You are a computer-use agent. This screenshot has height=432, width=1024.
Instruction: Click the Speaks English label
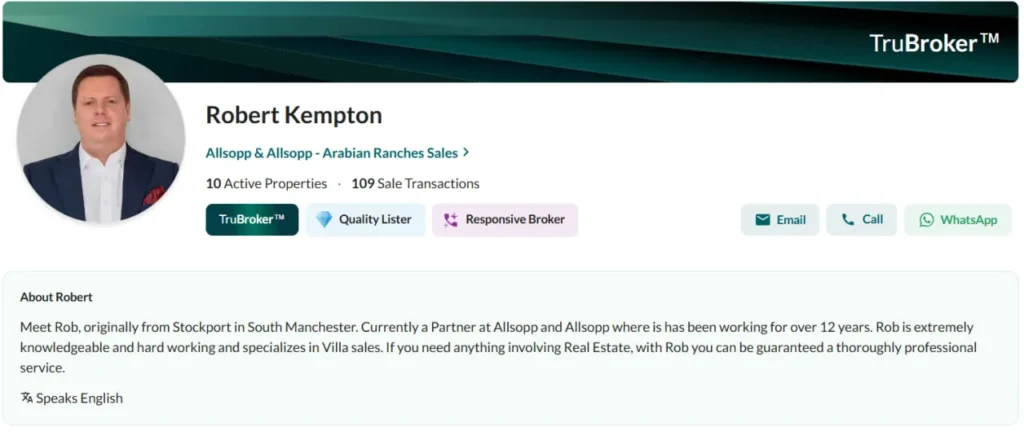point(79,398)
